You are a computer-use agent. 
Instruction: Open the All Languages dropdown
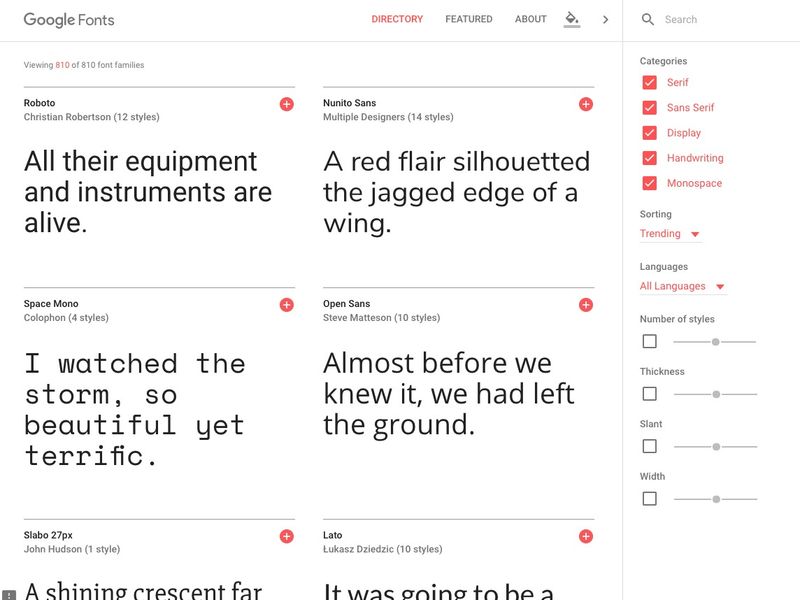tap(683, 286)
